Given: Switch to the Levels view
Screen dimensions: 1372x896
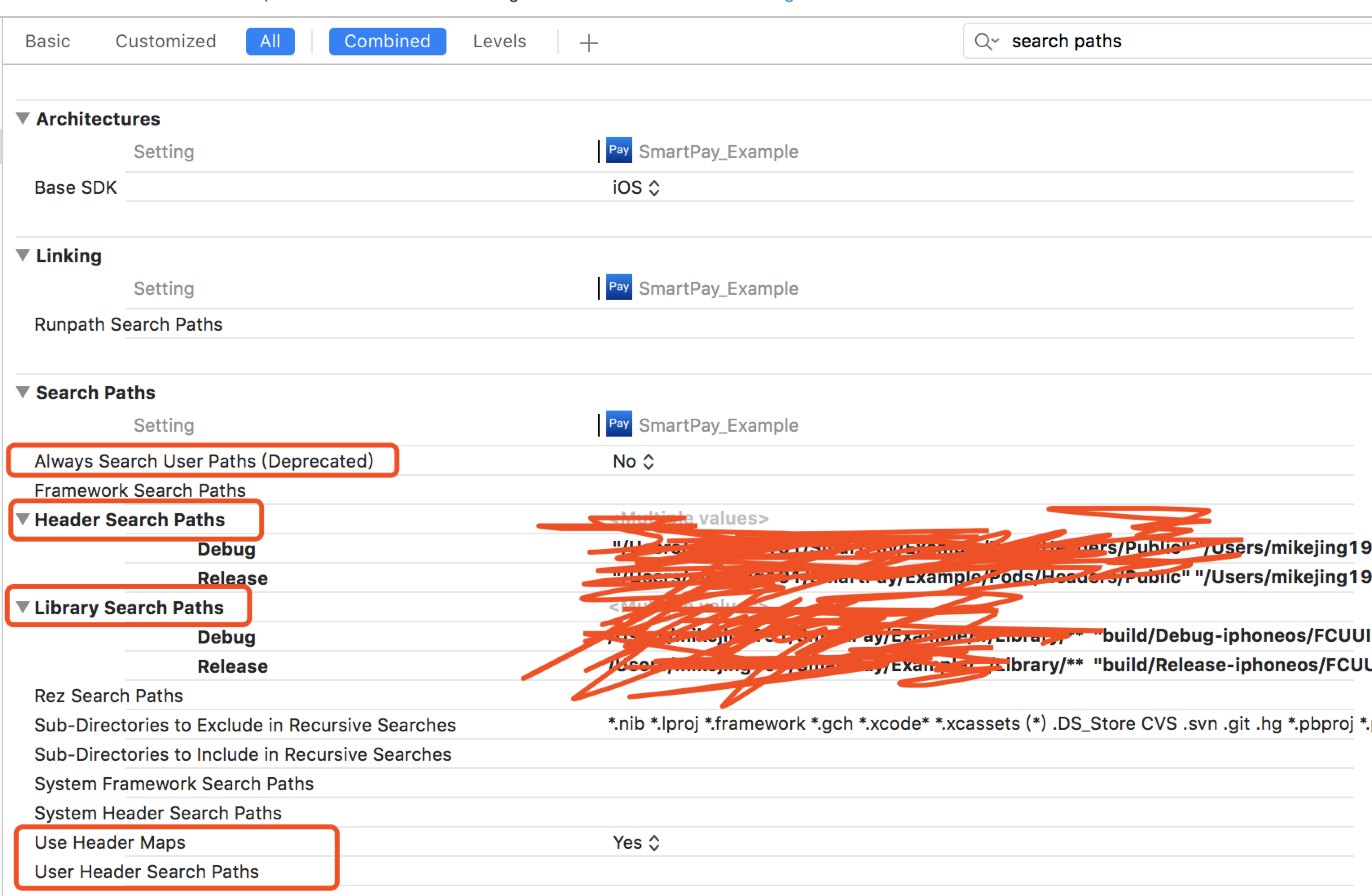Looking at the screenshot, I should pyautogui.click(x=499, y=42).
